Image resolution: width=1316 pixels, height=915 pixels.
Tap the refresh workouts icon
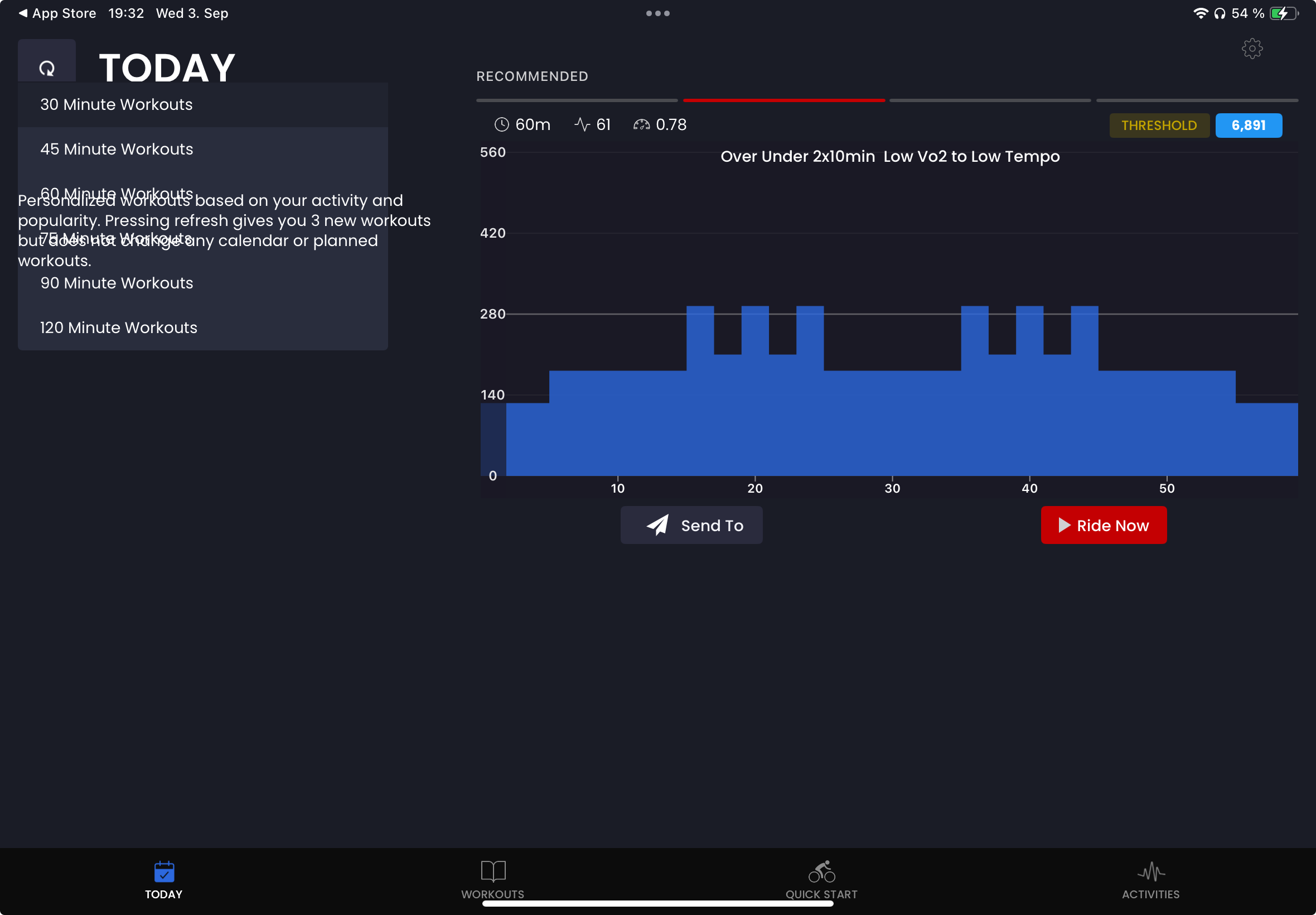[47, 68]
